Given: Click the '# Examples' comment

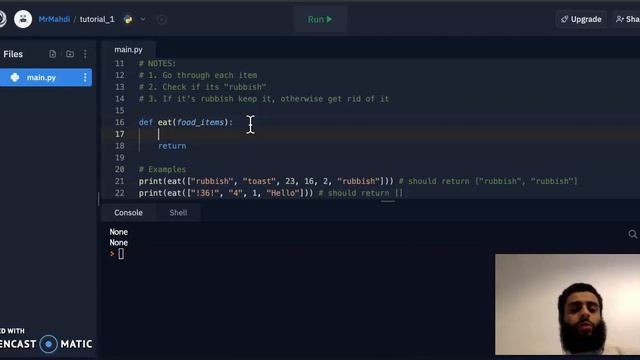Looking at the screenshot, I should point(162,169).
